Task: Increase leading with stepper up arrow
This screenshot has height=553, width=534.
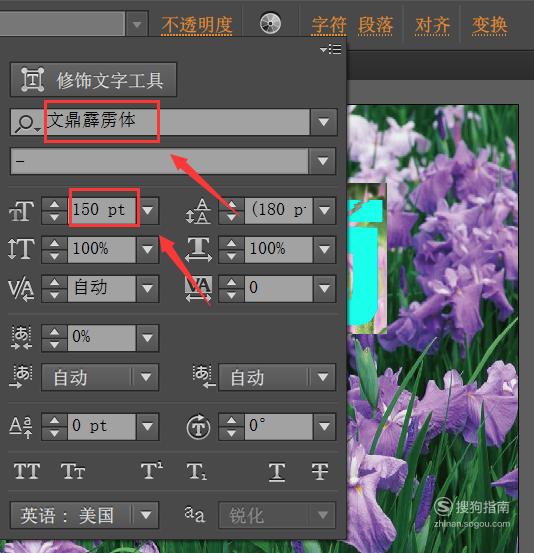Action: pos(231,205)
